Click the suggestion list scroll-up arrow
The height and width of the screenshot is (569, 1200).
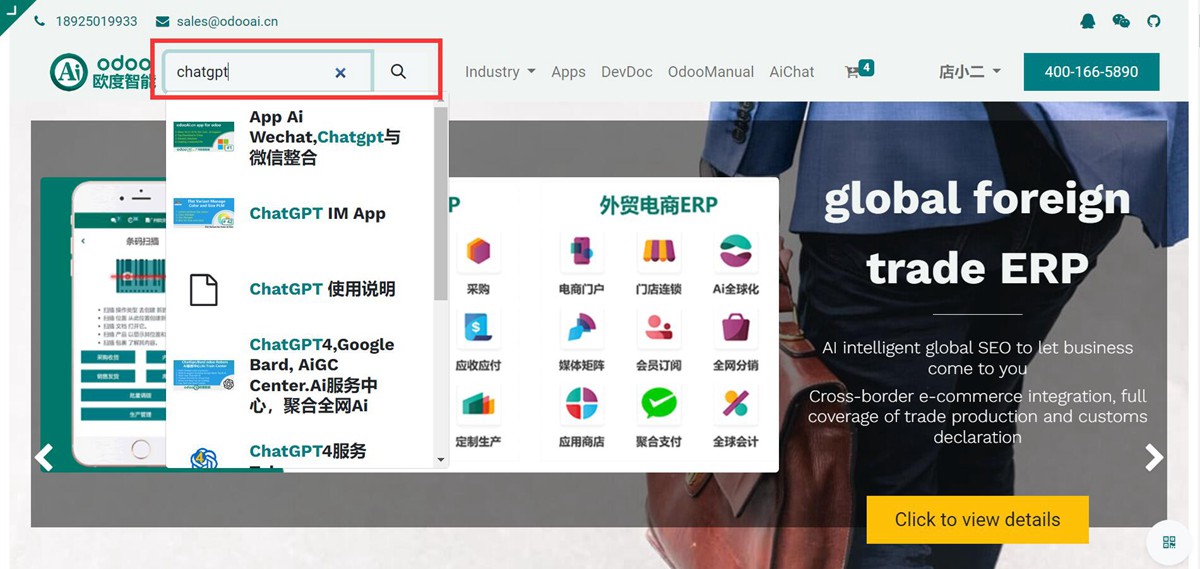tap(441, 101)
